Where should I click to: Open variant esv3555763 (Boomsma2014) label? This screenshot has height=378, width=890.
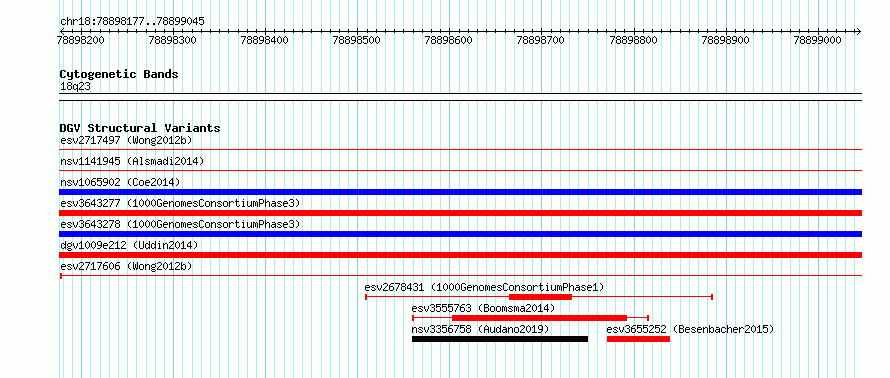483,308
